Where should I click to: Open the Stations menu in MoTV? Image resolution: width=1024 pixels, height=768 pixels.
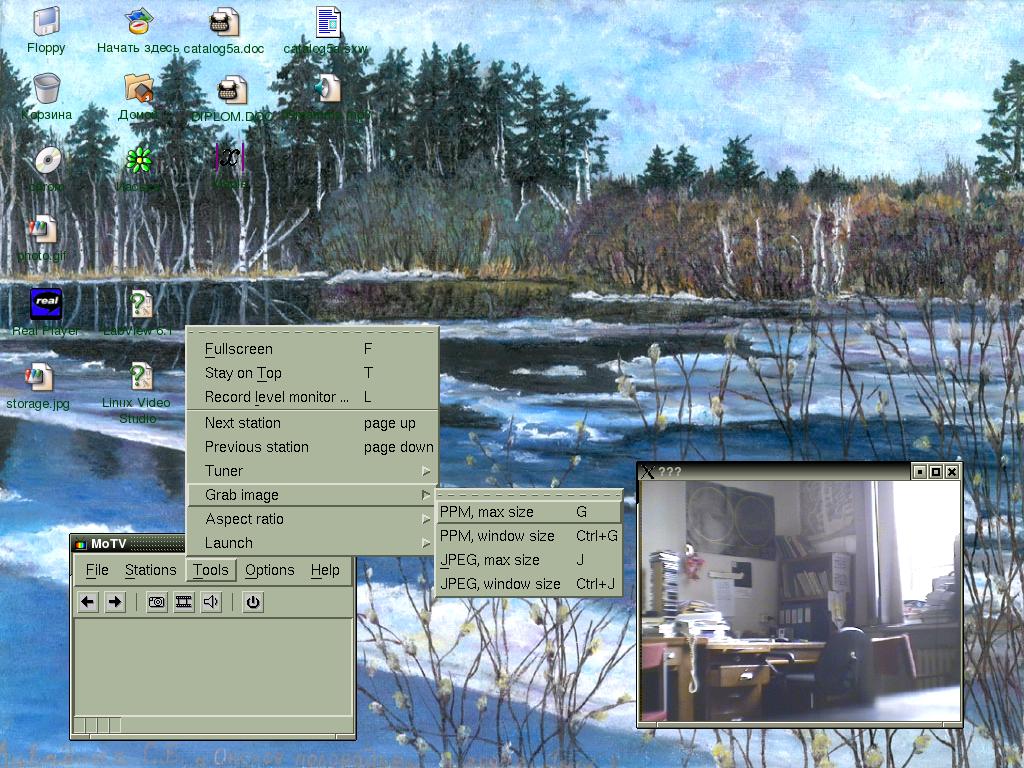pos(150,570)
